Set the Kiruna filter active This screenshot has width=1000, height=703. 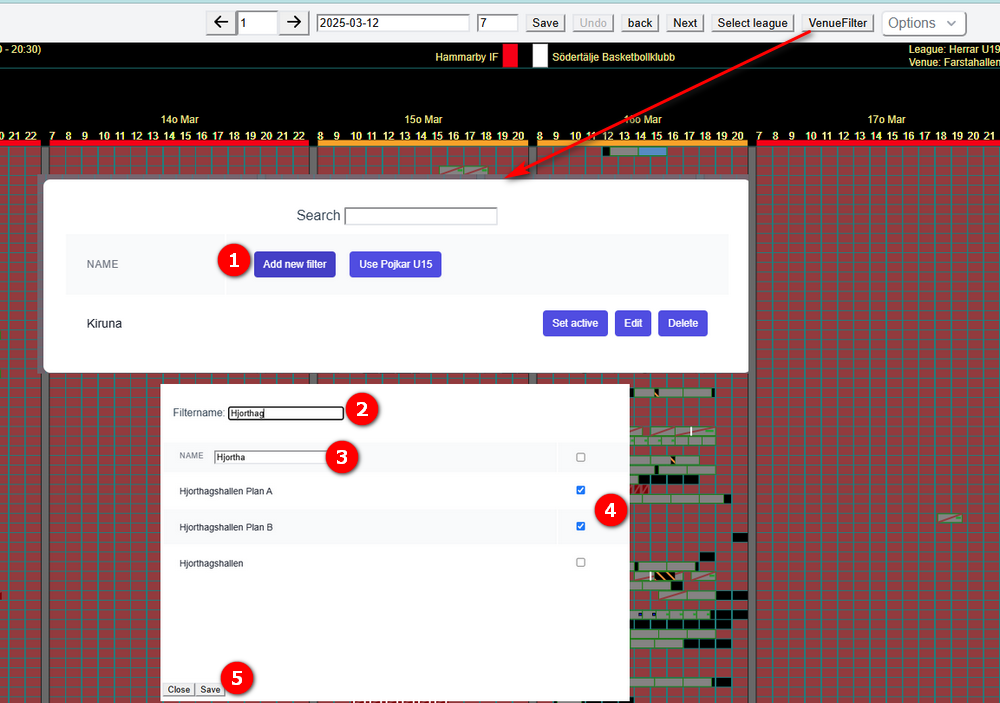click(x=575, y=323)
